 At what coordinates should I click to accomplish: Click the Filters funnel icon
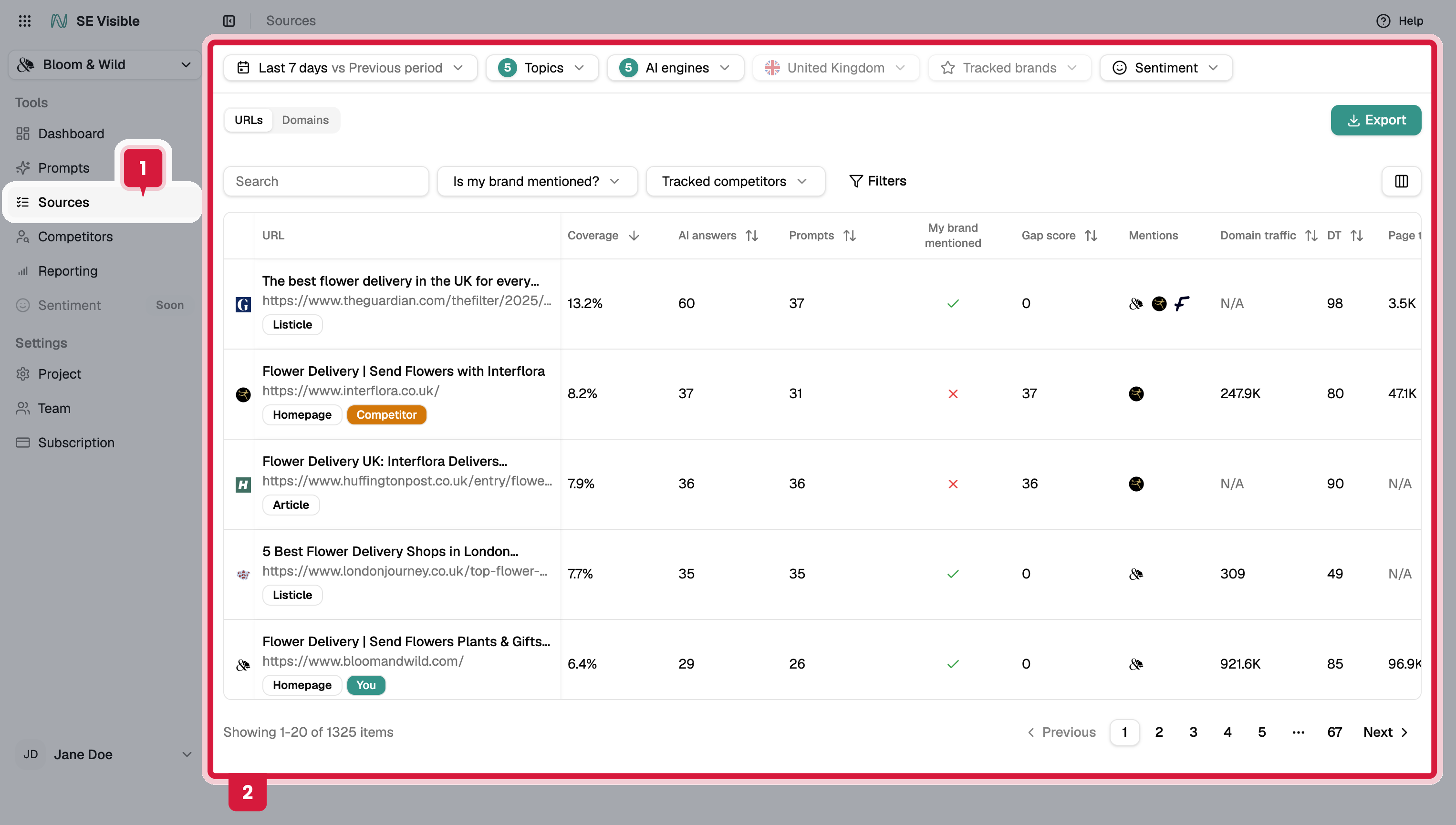pyautogui.click(x=856, y=181)
